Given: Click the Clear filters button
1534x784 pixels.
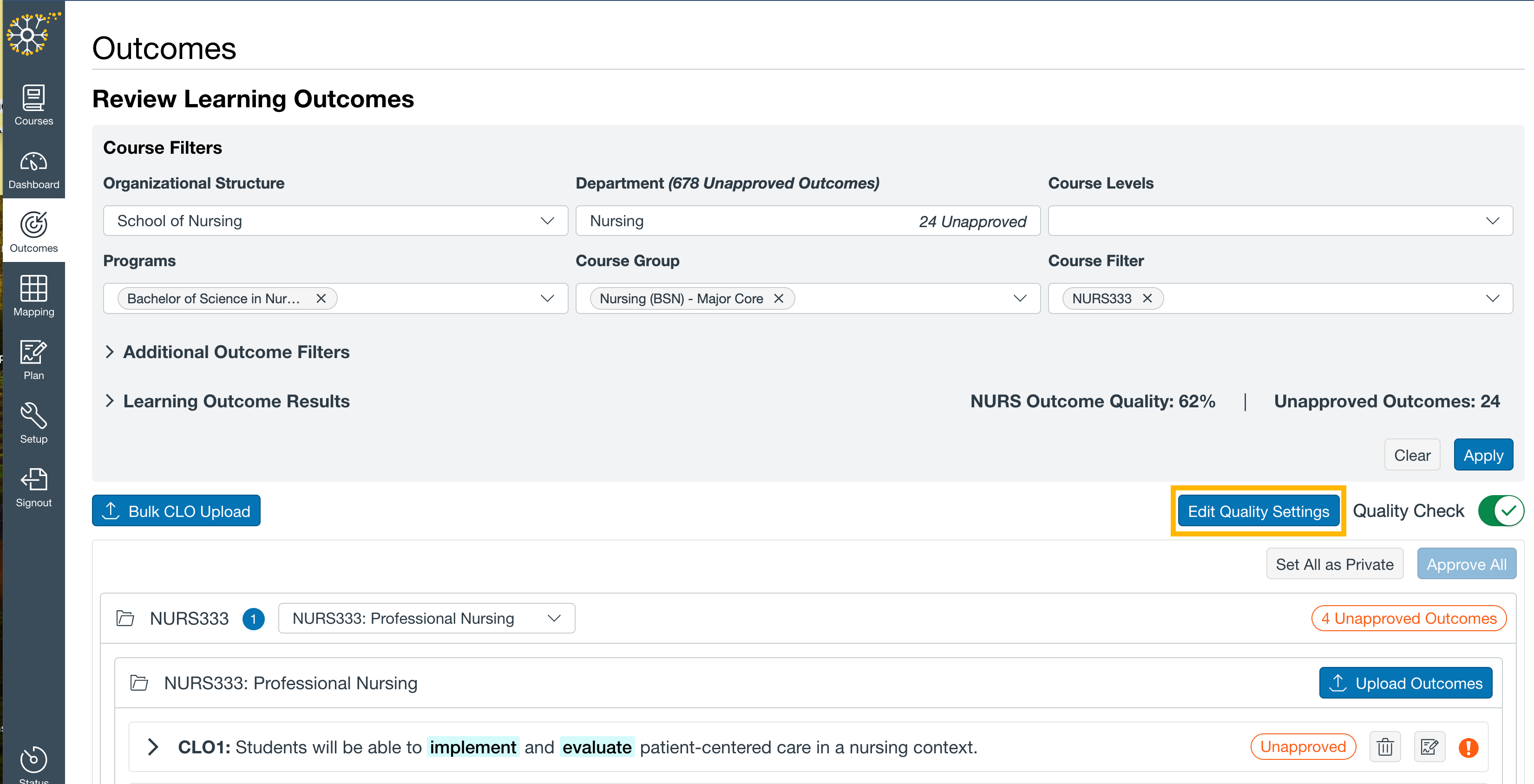Looking at the screenshot, I should tap(1412, 455).
